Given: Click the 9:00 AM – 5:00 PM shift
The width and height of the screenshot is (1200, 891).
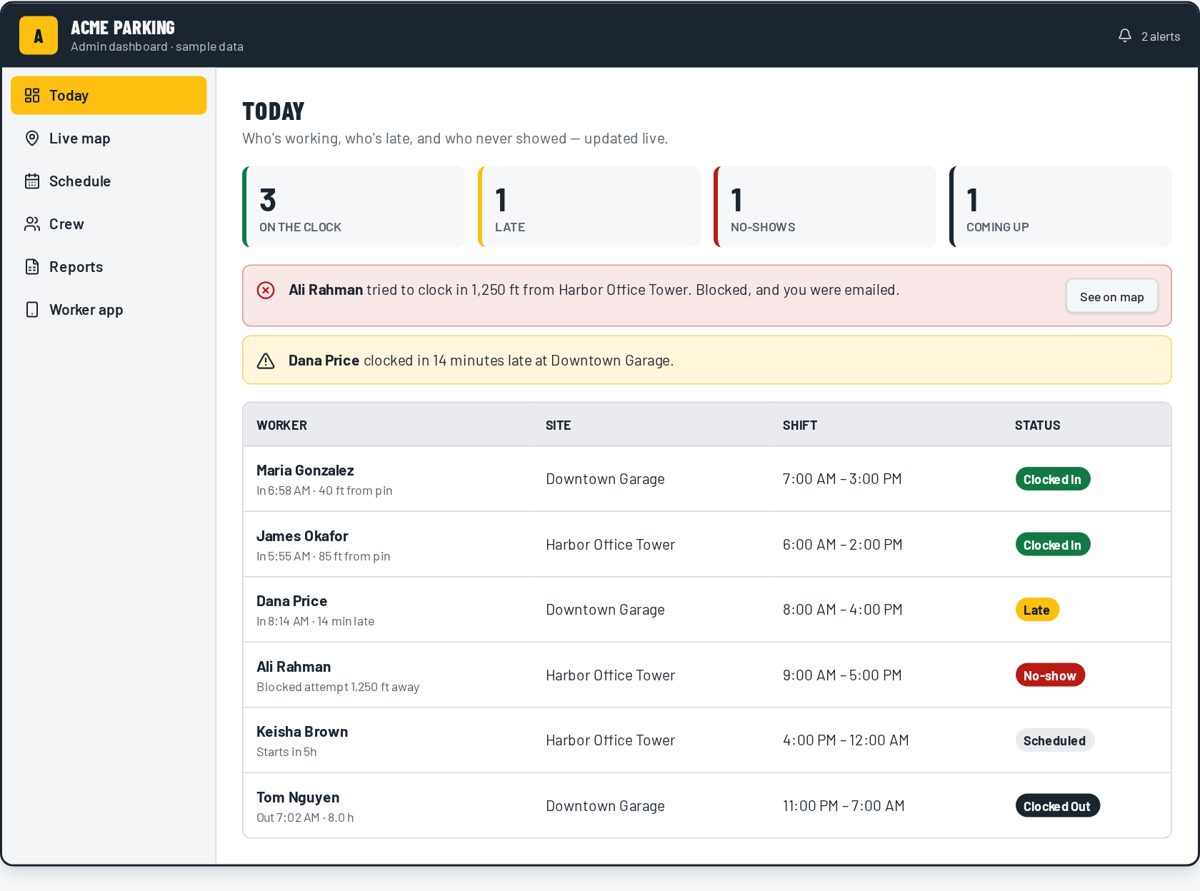Looking at the screenshot, I should pos(842,675).
